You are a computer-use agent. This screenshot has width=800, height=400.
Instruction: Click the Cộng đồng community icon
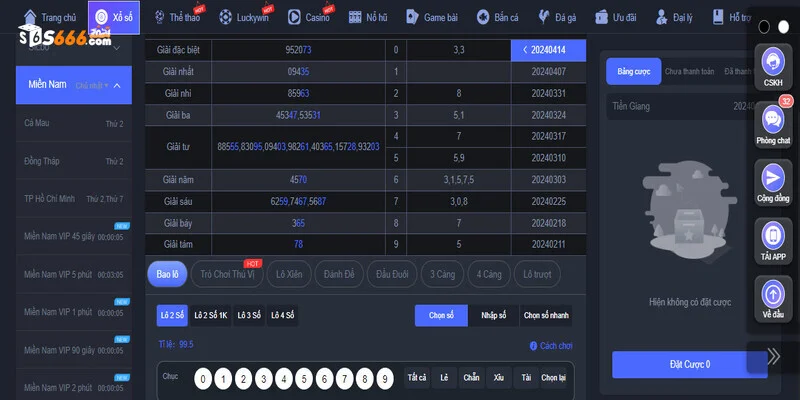pos(772,177)
